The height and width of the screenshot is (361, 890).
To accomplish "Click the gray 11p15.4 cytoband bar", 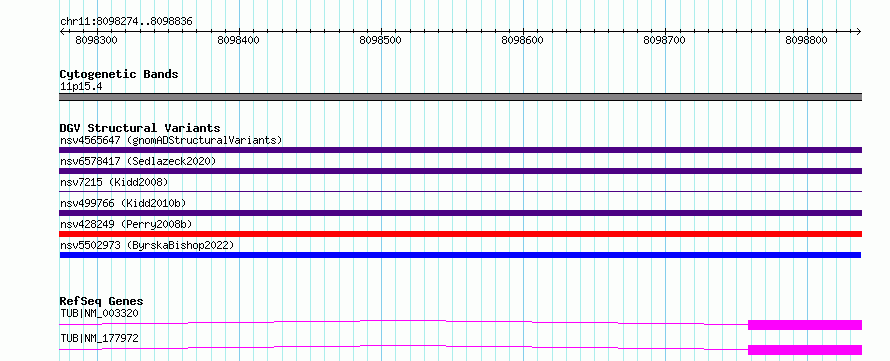I will point(460,97).
